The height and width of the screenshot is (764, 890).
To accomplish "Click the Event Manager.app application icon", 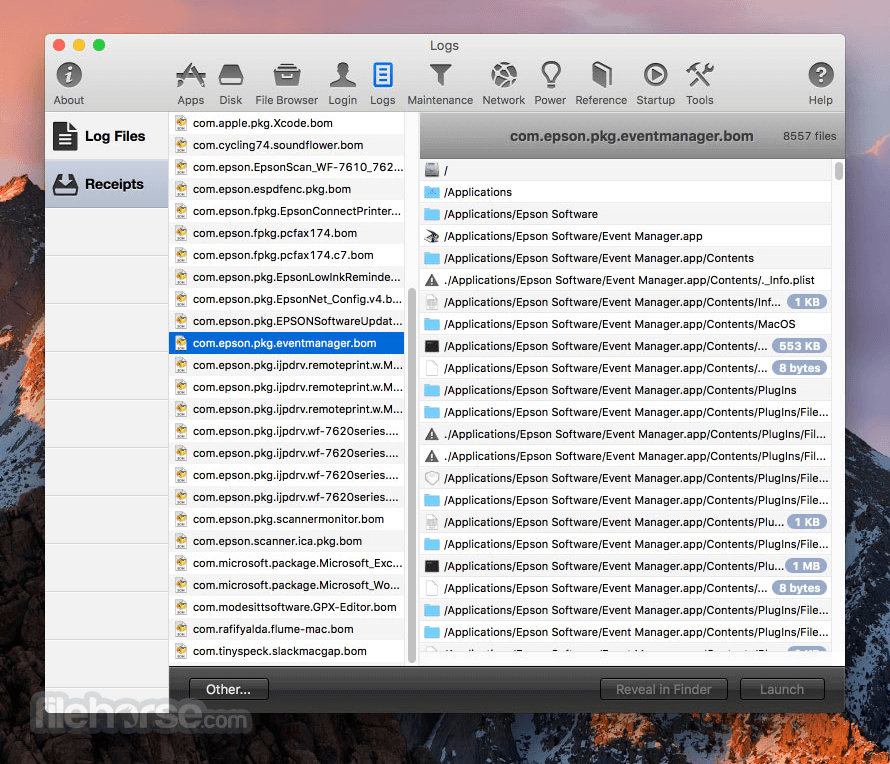I will 432,236.
